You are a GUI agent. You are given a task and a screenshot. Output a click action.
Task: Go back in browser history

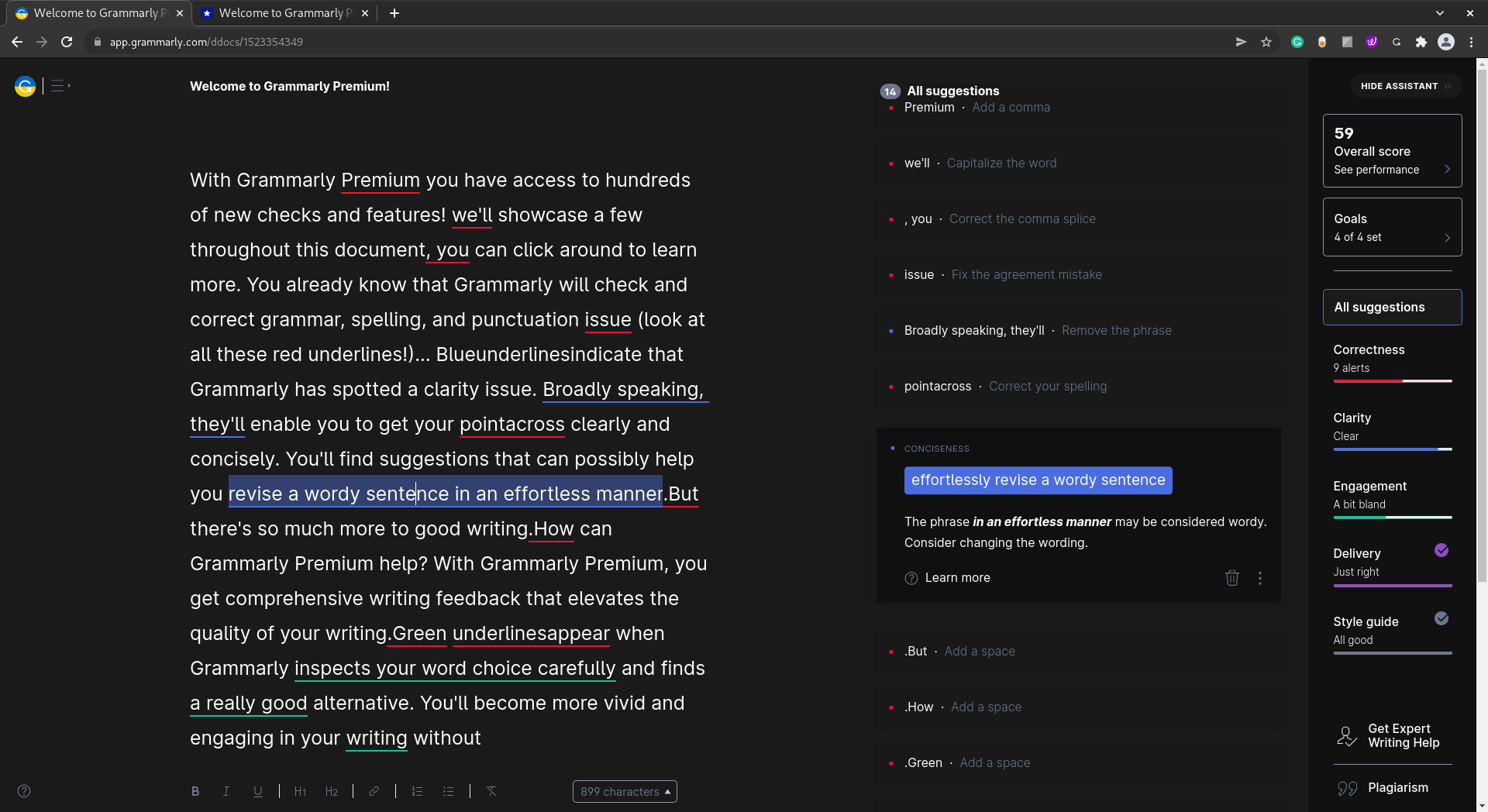(x=17, y=42)
